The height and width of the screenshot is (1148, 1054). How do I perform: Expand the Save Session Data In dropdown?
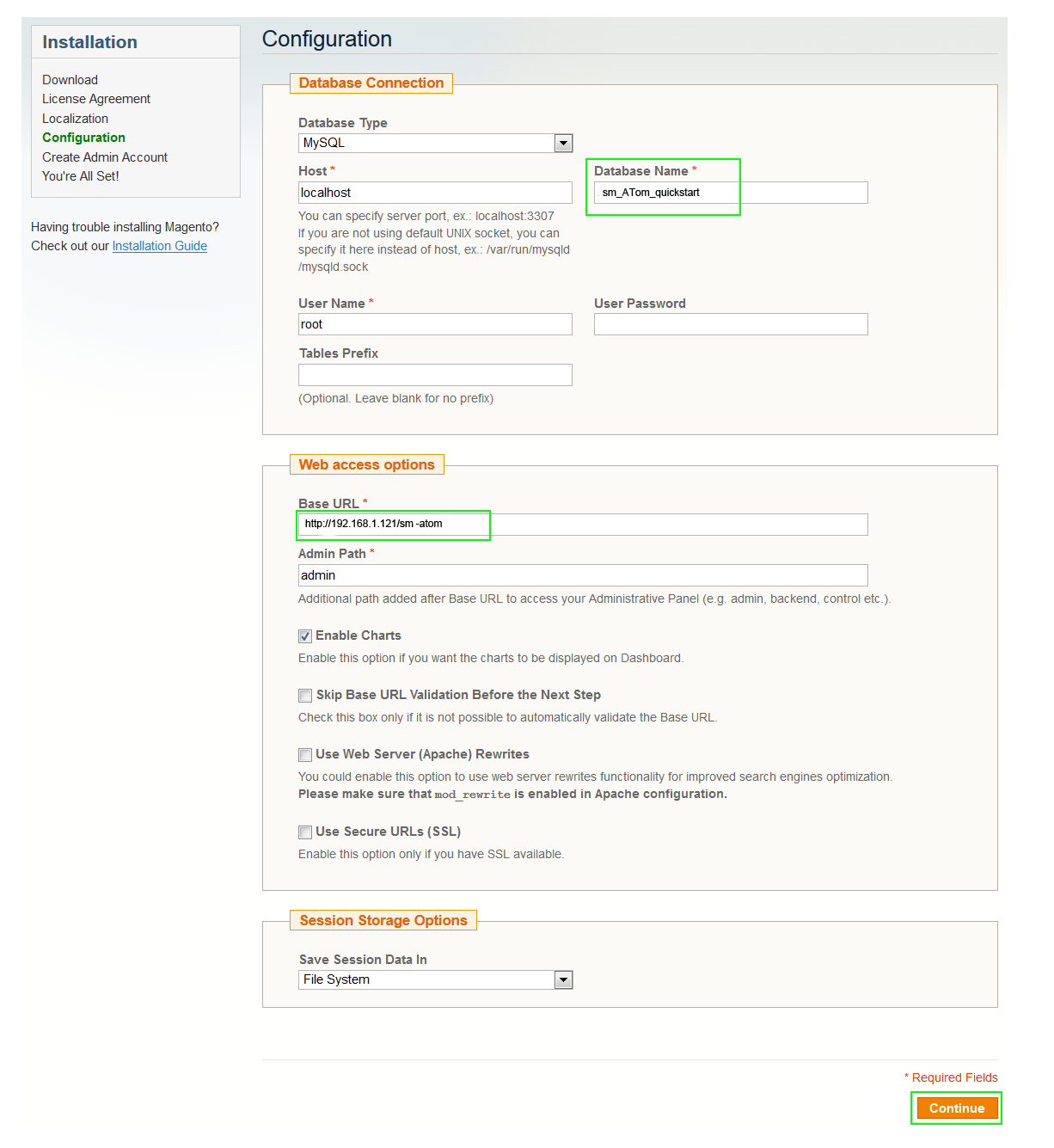point(563,980)
